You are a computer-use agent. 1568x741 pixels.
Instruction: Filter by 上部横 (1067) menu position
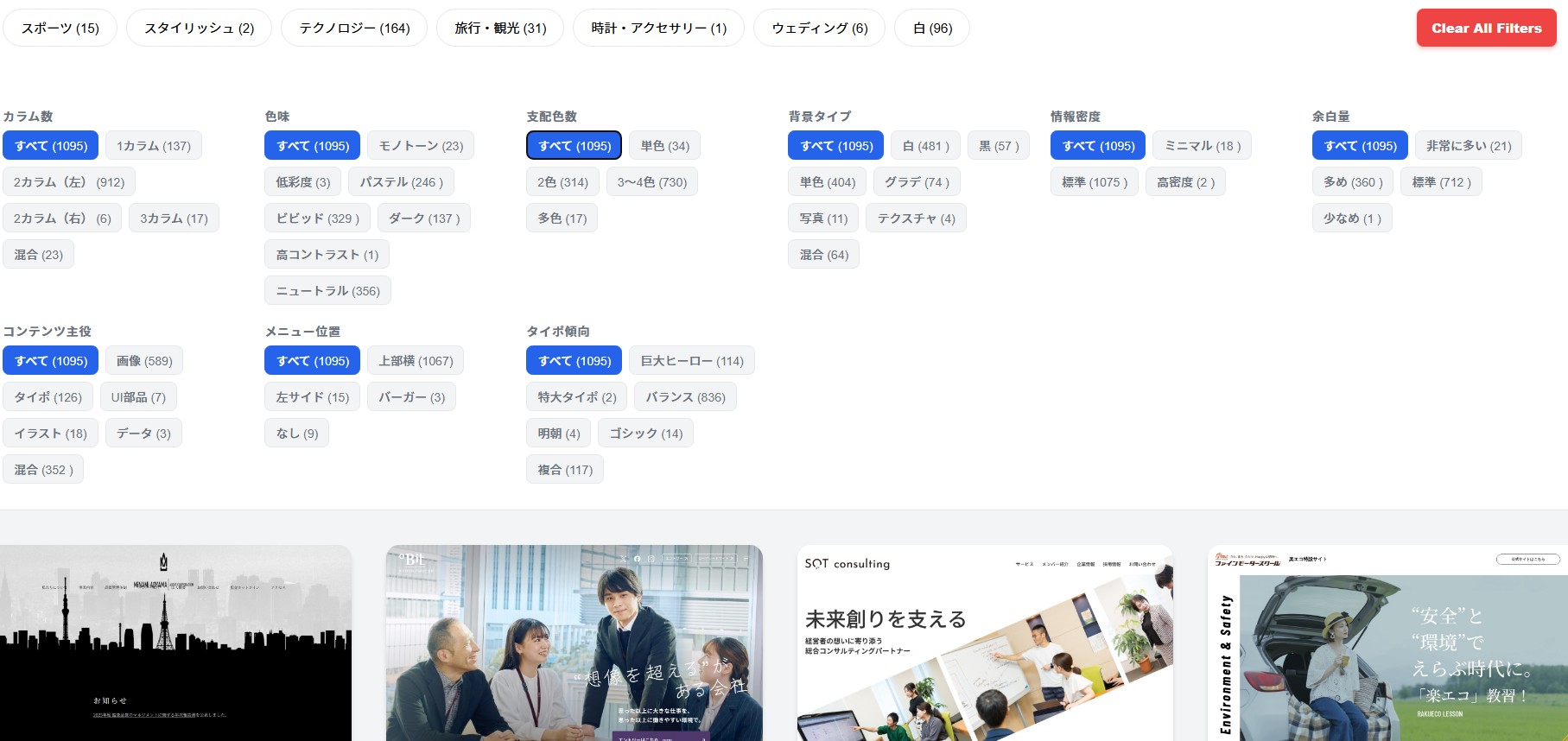click(416, 361)
